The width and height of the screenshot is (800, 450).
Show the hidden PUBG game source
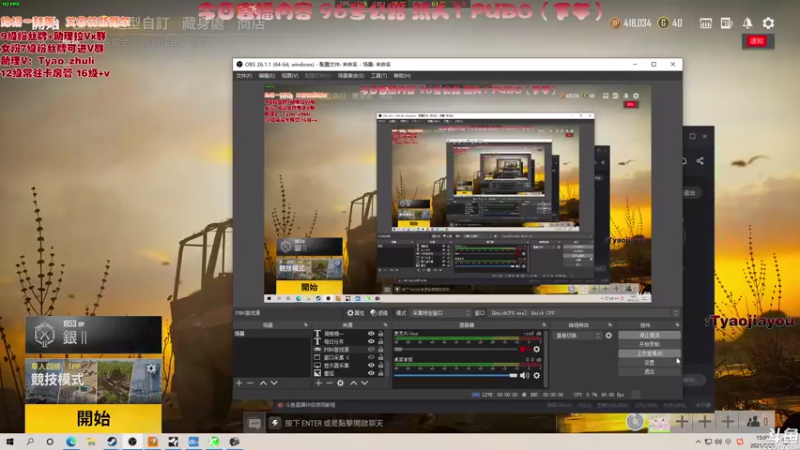[371, 349]
